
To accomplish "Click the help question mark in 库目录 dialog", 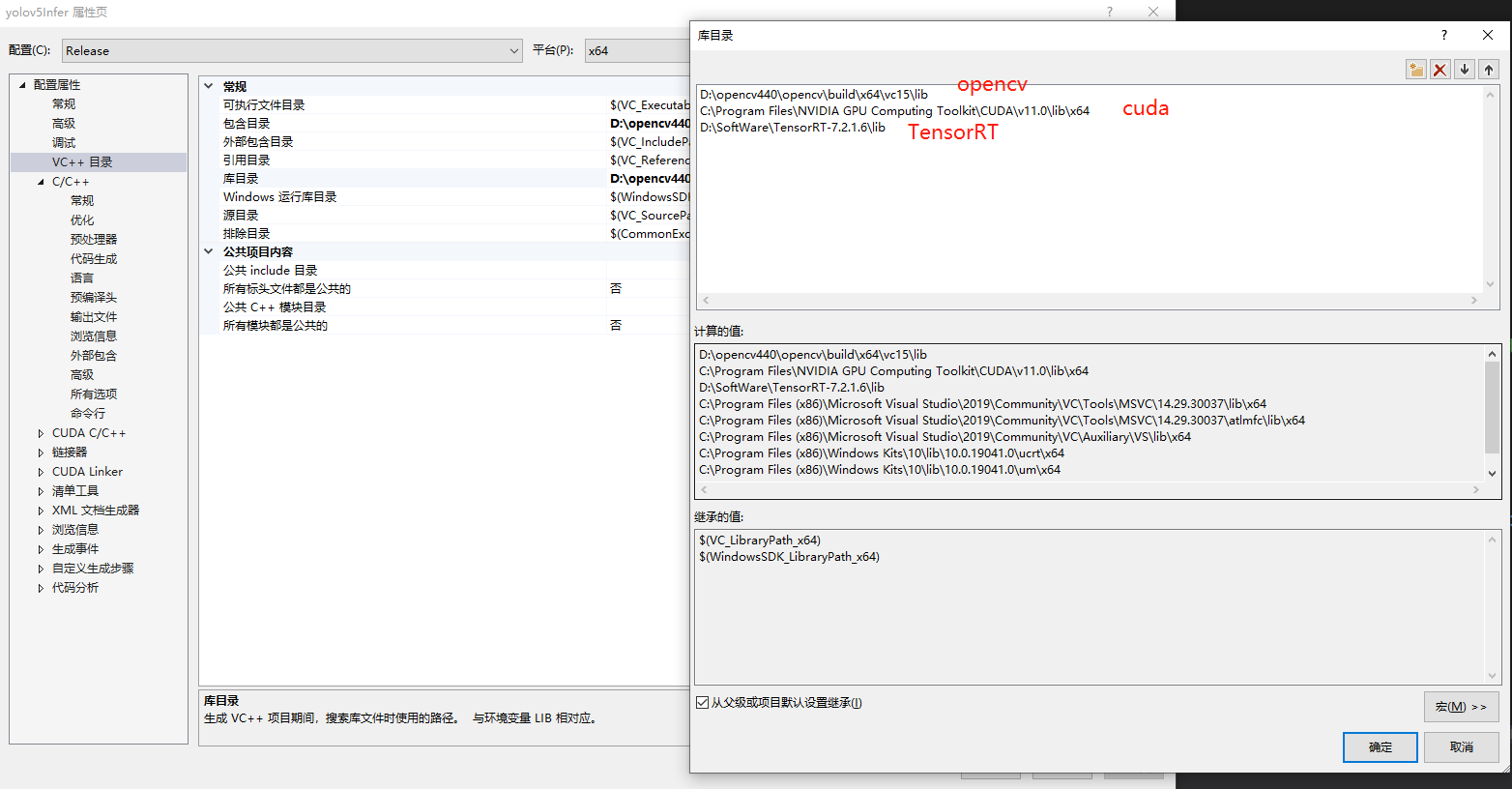I will coord(1444,35).
